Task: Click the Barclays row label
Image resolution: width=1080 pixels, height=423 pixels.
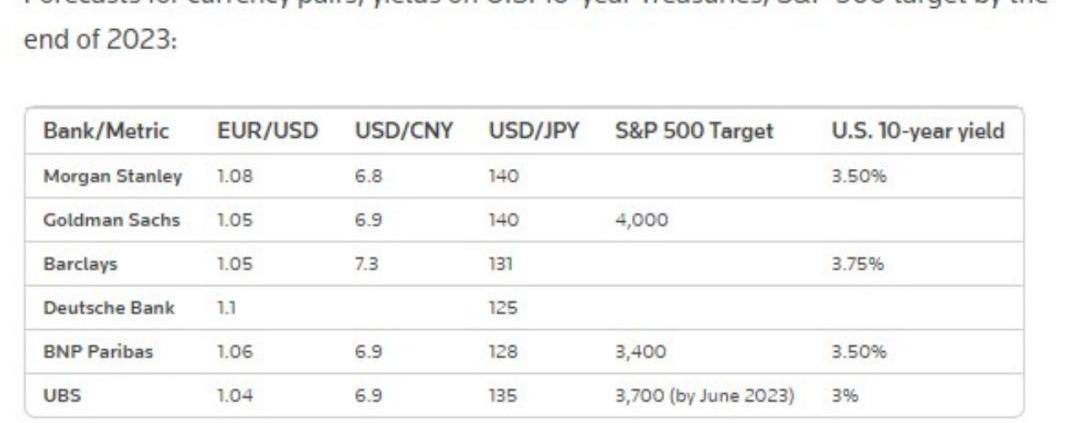Action: pyautogui.click(x=81, y=264)
